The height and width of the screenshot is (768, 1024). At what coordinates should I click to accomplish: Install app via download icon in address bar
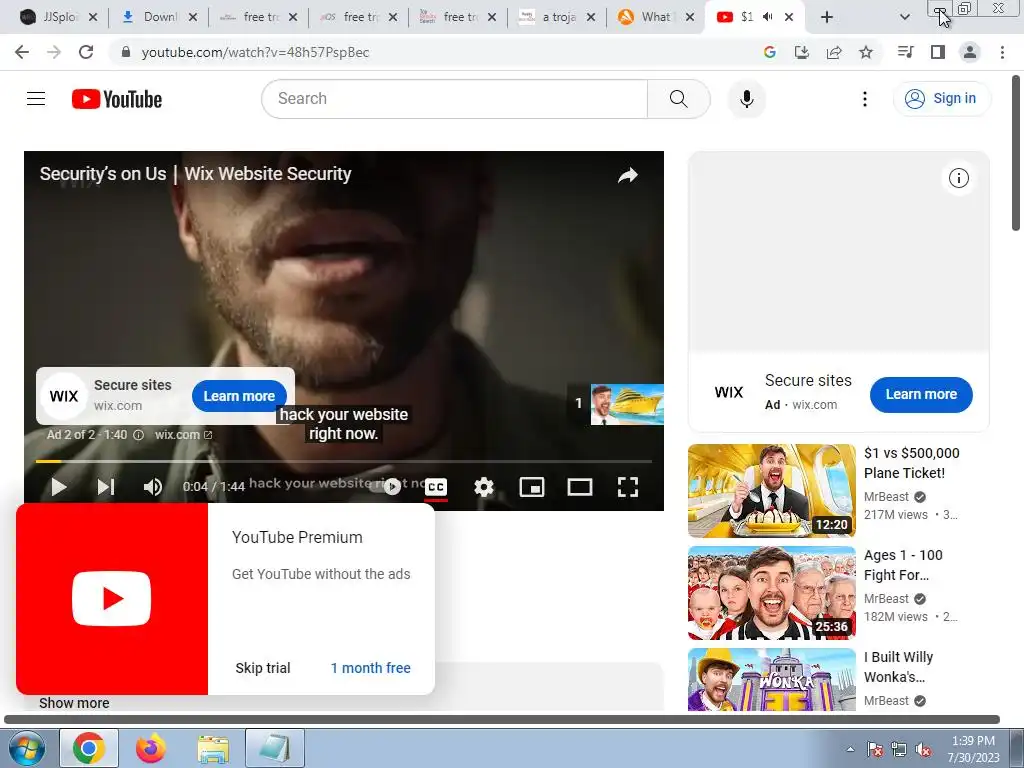click(801, 52)
